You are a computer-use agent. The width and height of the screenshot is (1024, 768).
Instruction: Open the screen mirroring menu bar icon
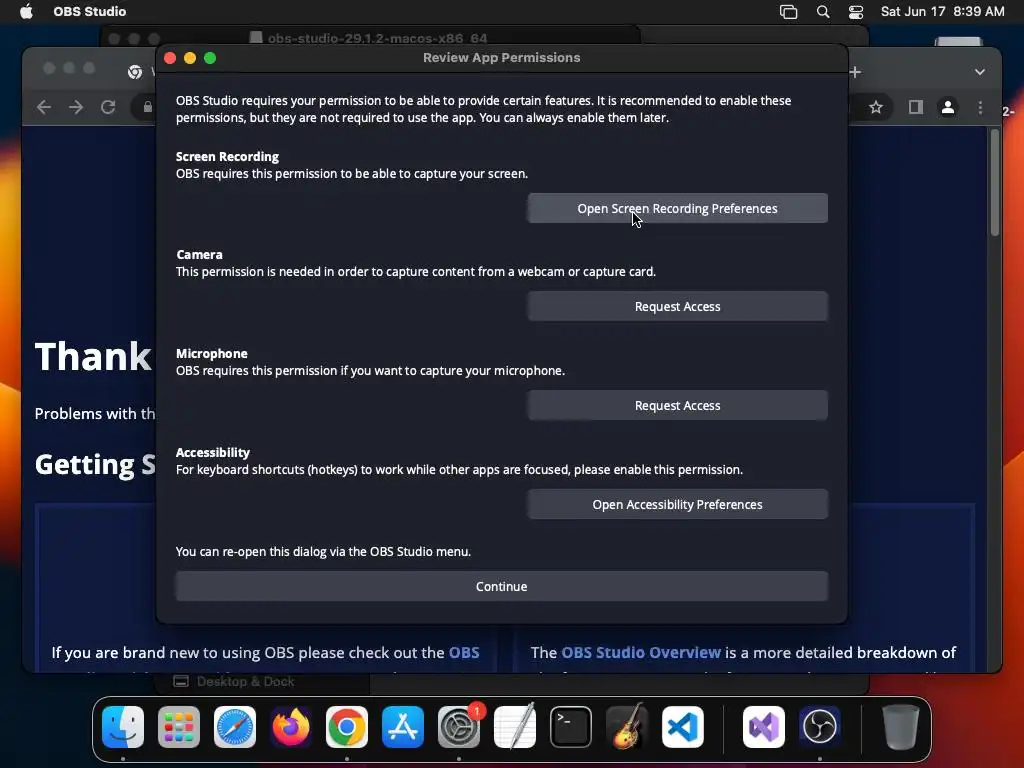tap(788, 12)
